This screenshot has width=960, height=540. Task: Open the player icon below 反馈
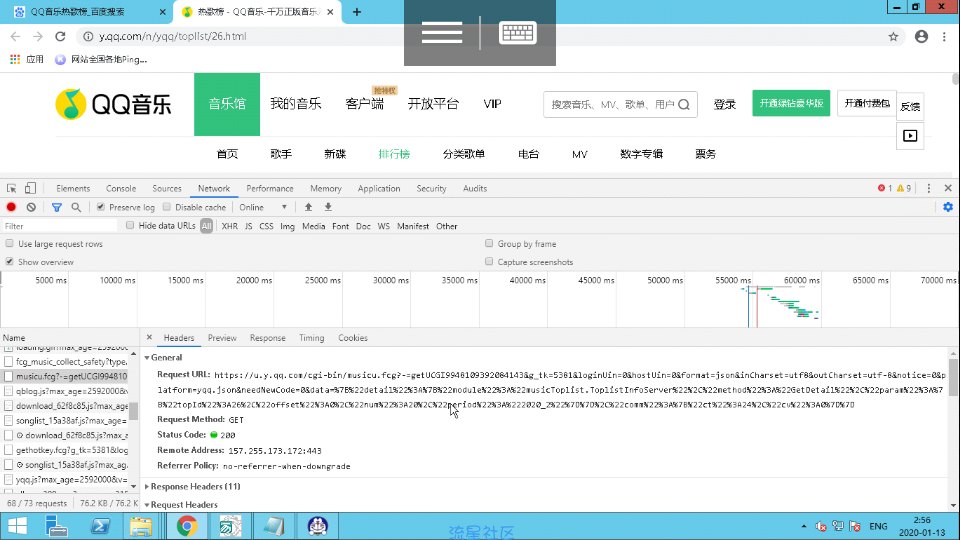pyautogui.click(x=910, y=136)
